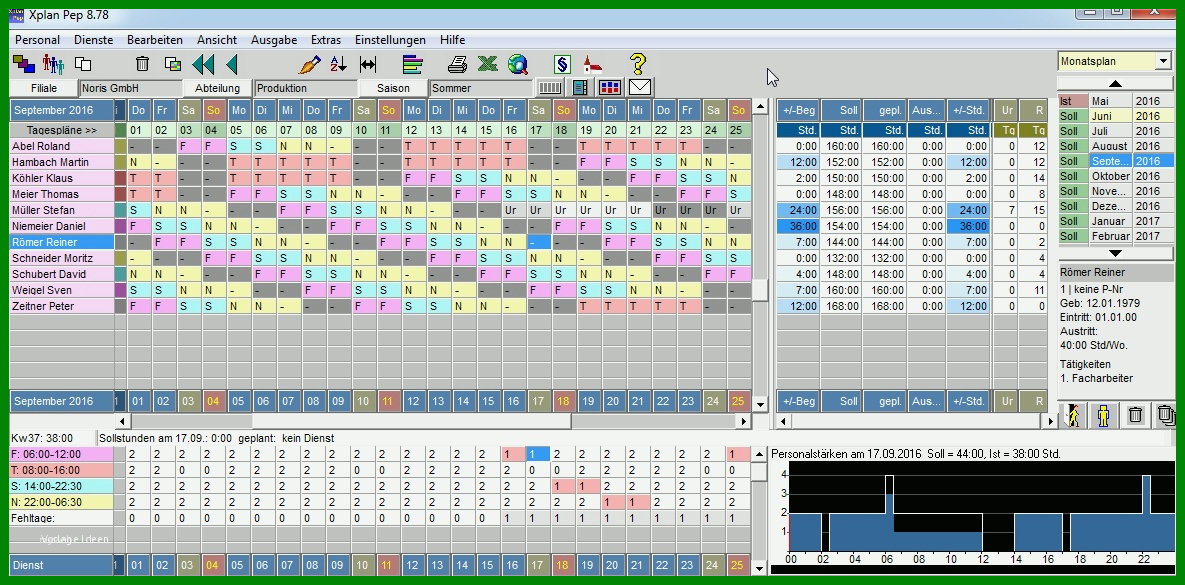Click the colored bars chart icon
Image resolution: width=1185 pixels, height=585 pixels.
[413, 64]
